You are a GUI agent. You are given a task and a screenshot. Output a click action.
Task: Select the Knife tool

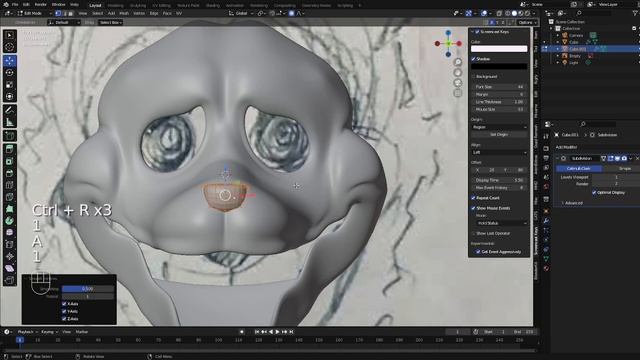9,197
